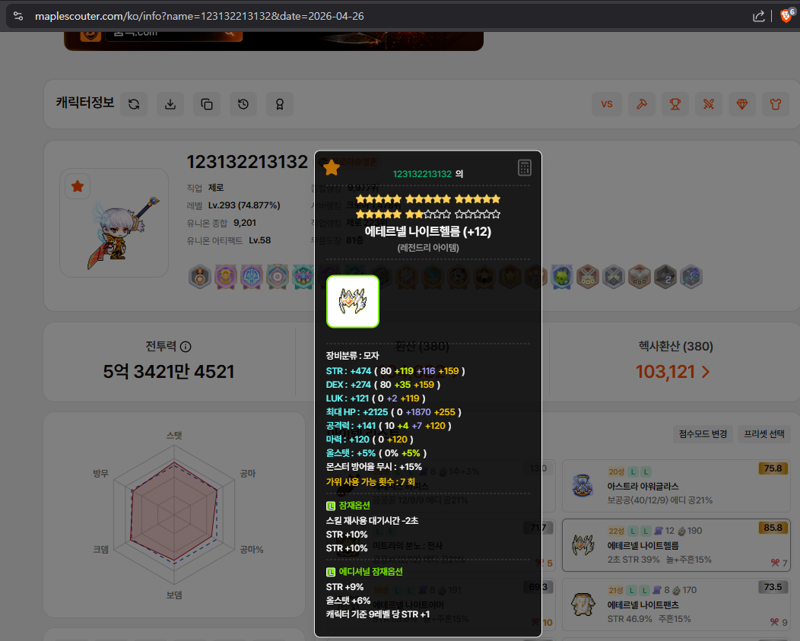Click the 21성 star force tag
Viewport: 800px width, 641px height.
pyautogui.click(x=616, y=590)
